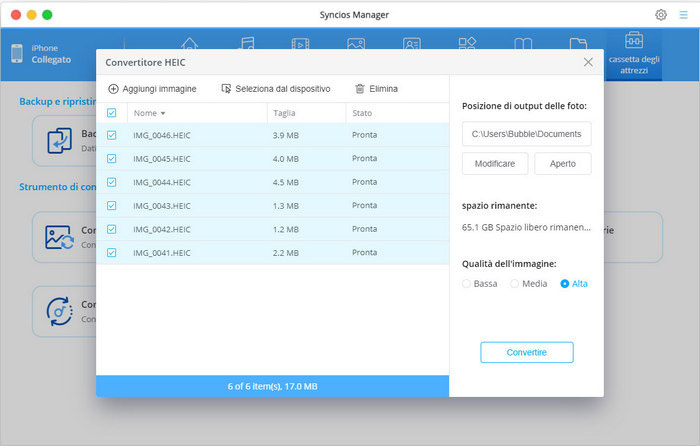Click the '6 of 6 item(s), 17.0 MB' status bar

point(272,386)
